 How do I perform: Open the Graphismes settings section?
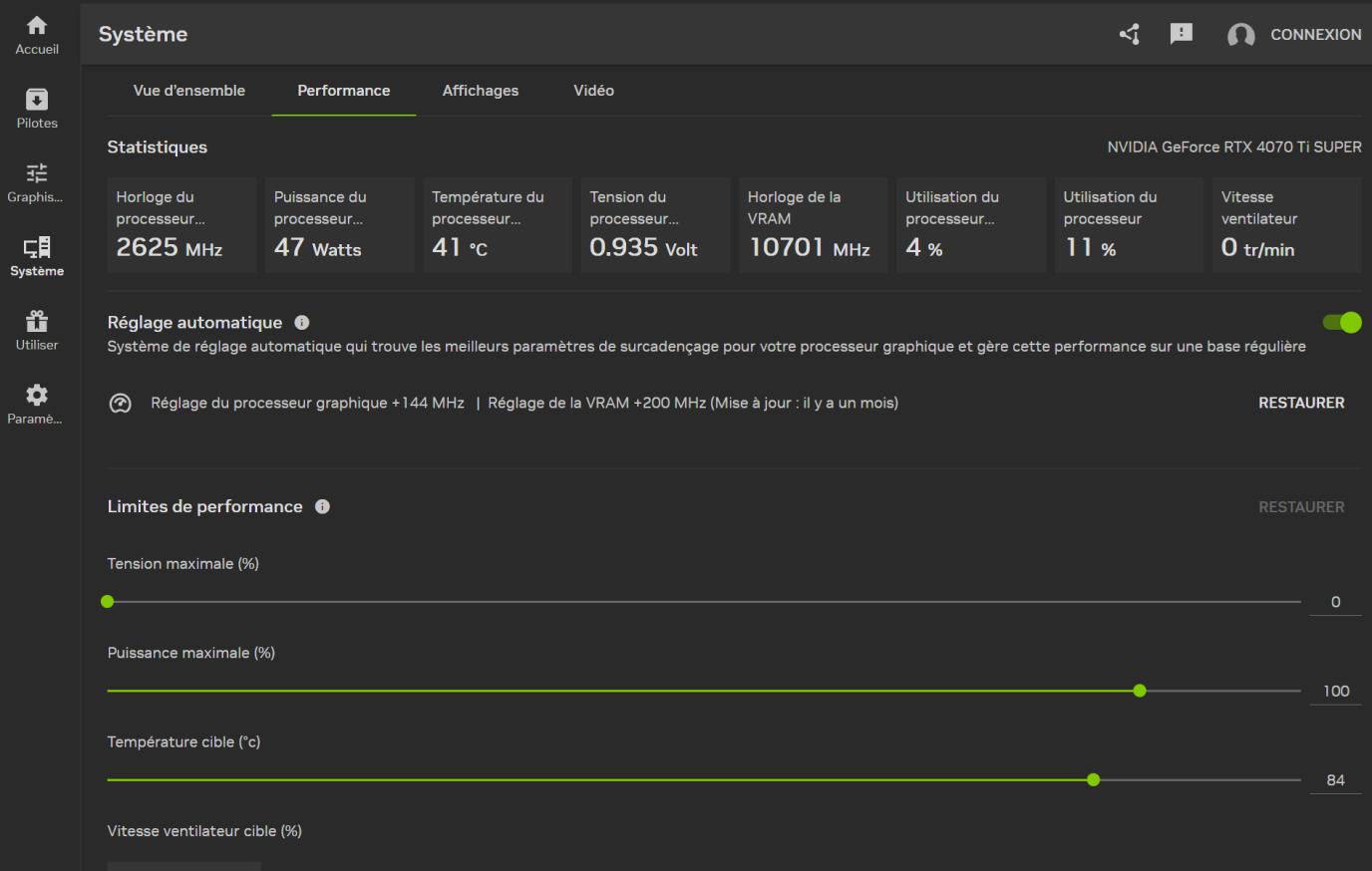(36, 179)
